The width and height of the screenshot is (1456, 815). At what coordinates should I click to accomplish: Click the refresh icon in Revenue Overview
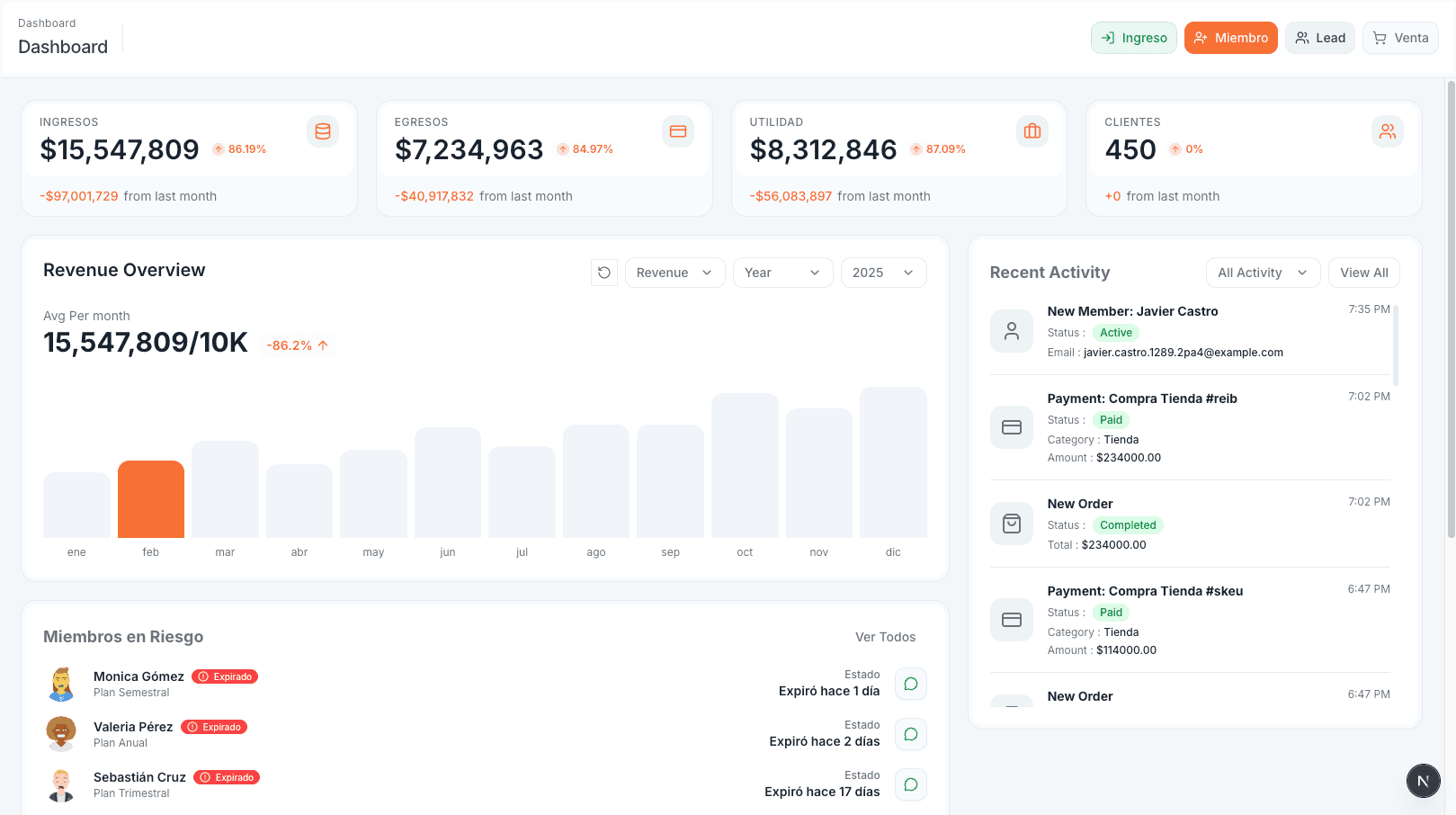[x=603, y=272]
